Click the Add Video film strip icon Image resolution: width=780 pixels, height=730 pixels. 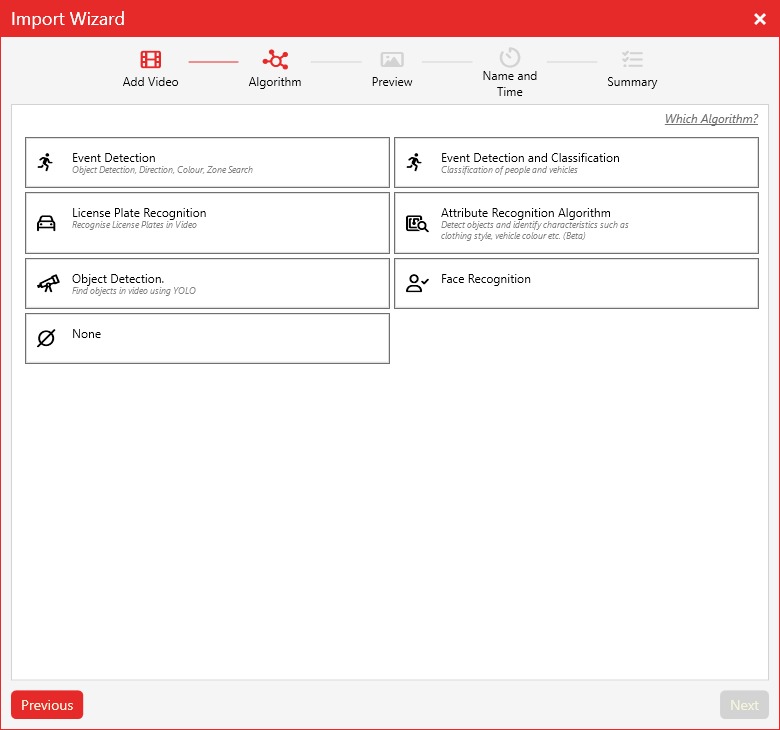[150, 59]
